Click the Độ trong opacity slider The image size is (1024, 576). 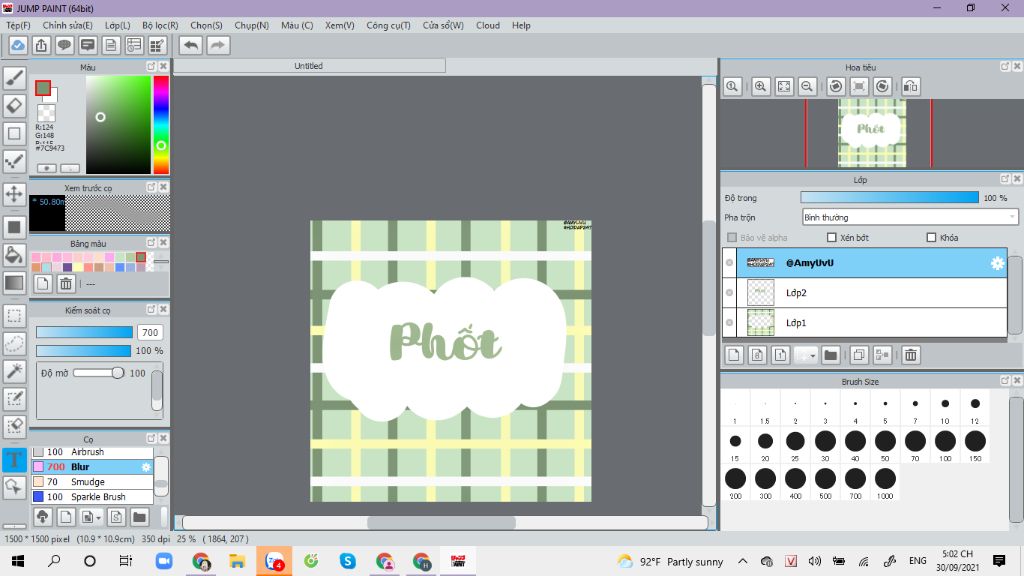(x=889, y=198)
